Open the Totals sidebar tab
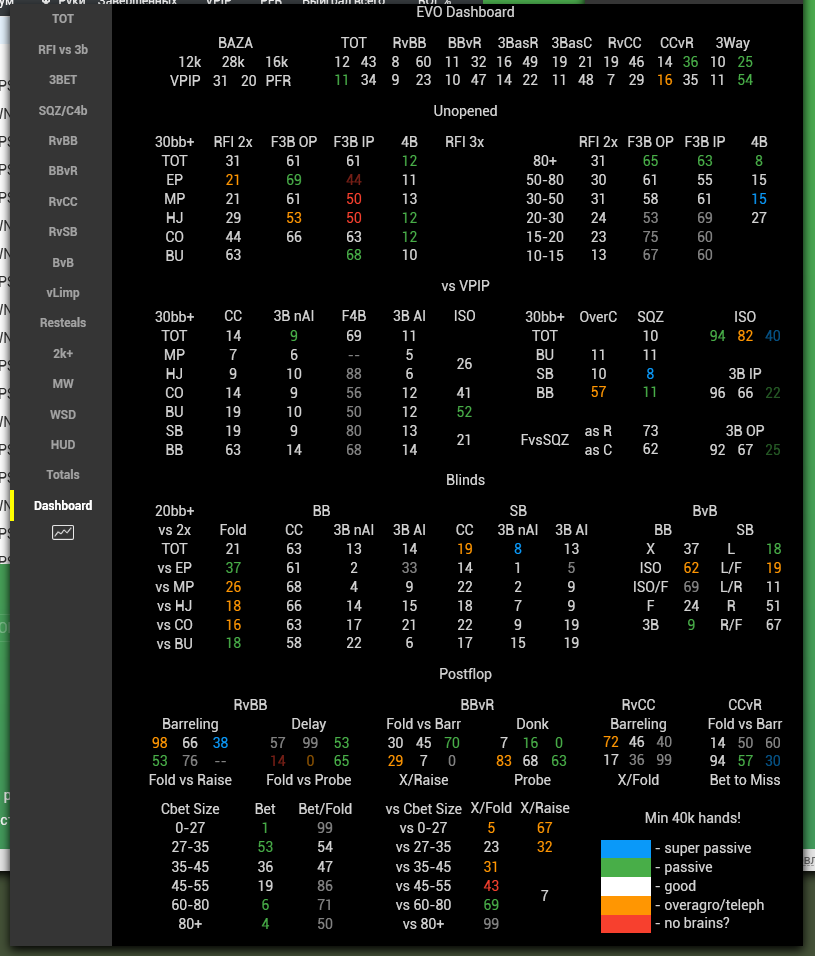The width and height of the screenshot is (815, 956). point(63,474)
